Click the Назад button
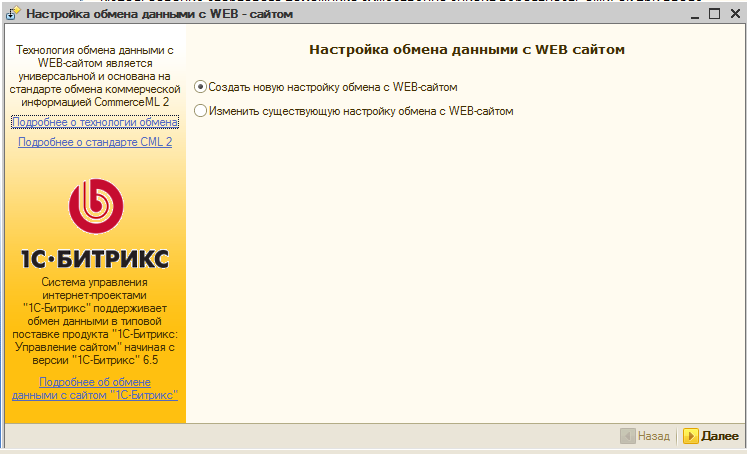Screen dimensions: 747x454 (646, 436)
